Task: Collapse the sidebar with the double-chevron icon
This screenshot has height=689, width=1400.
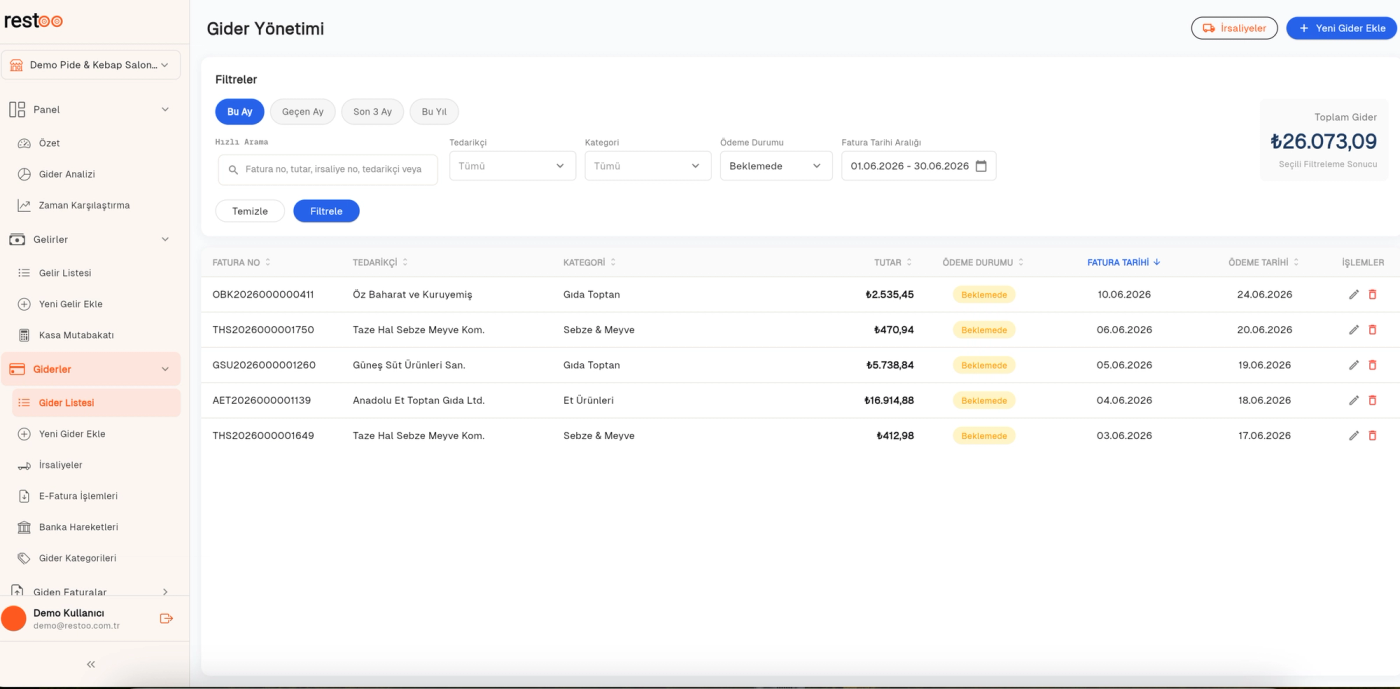Action: (x=91, y=664)
